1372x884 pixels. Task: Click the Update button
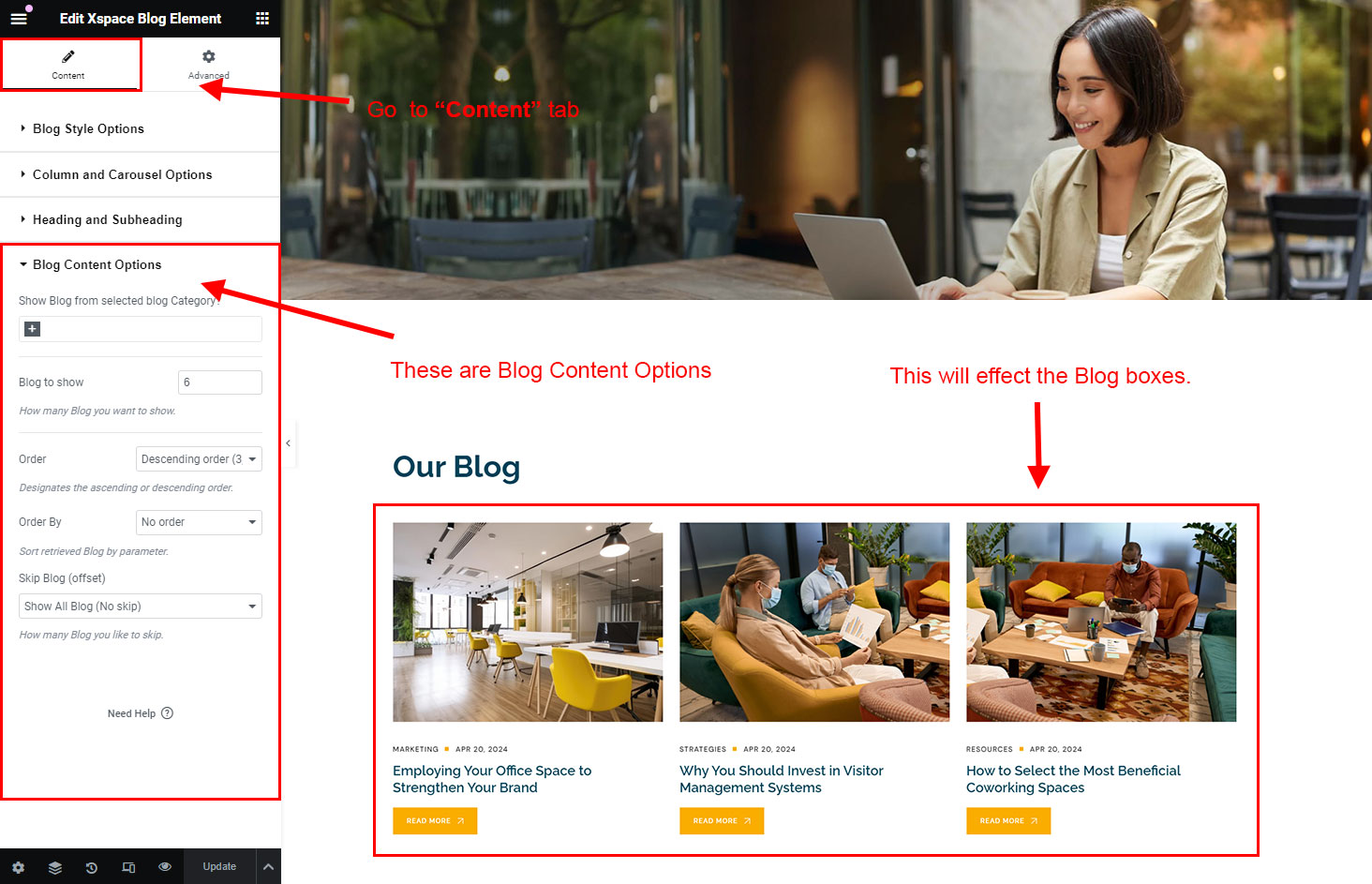[x=219, y=867]
